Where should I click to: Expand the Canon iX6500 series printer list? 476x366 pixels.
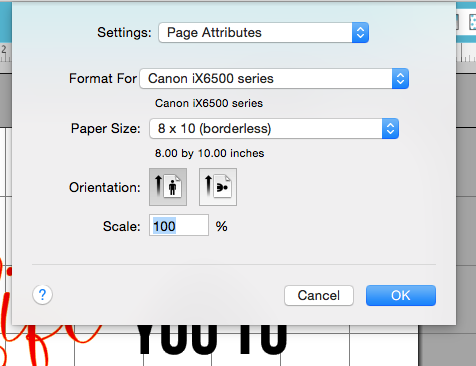(274, 79)
